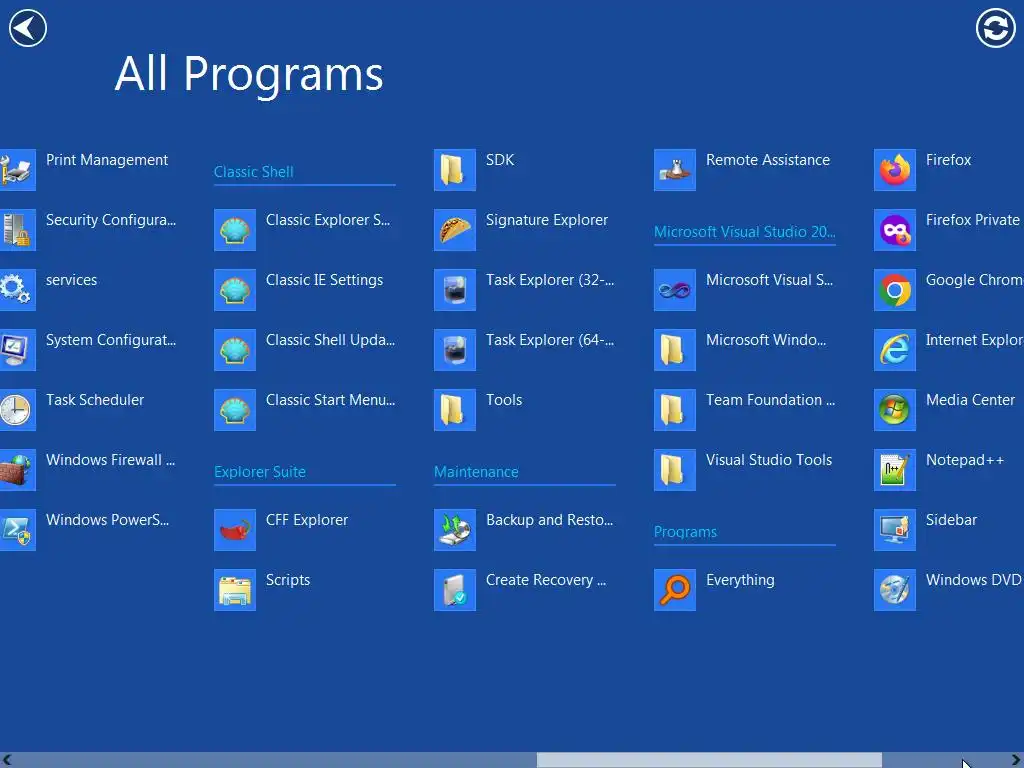Launch Firefox browser icon

pyautogui.click(x=895, y=170)
